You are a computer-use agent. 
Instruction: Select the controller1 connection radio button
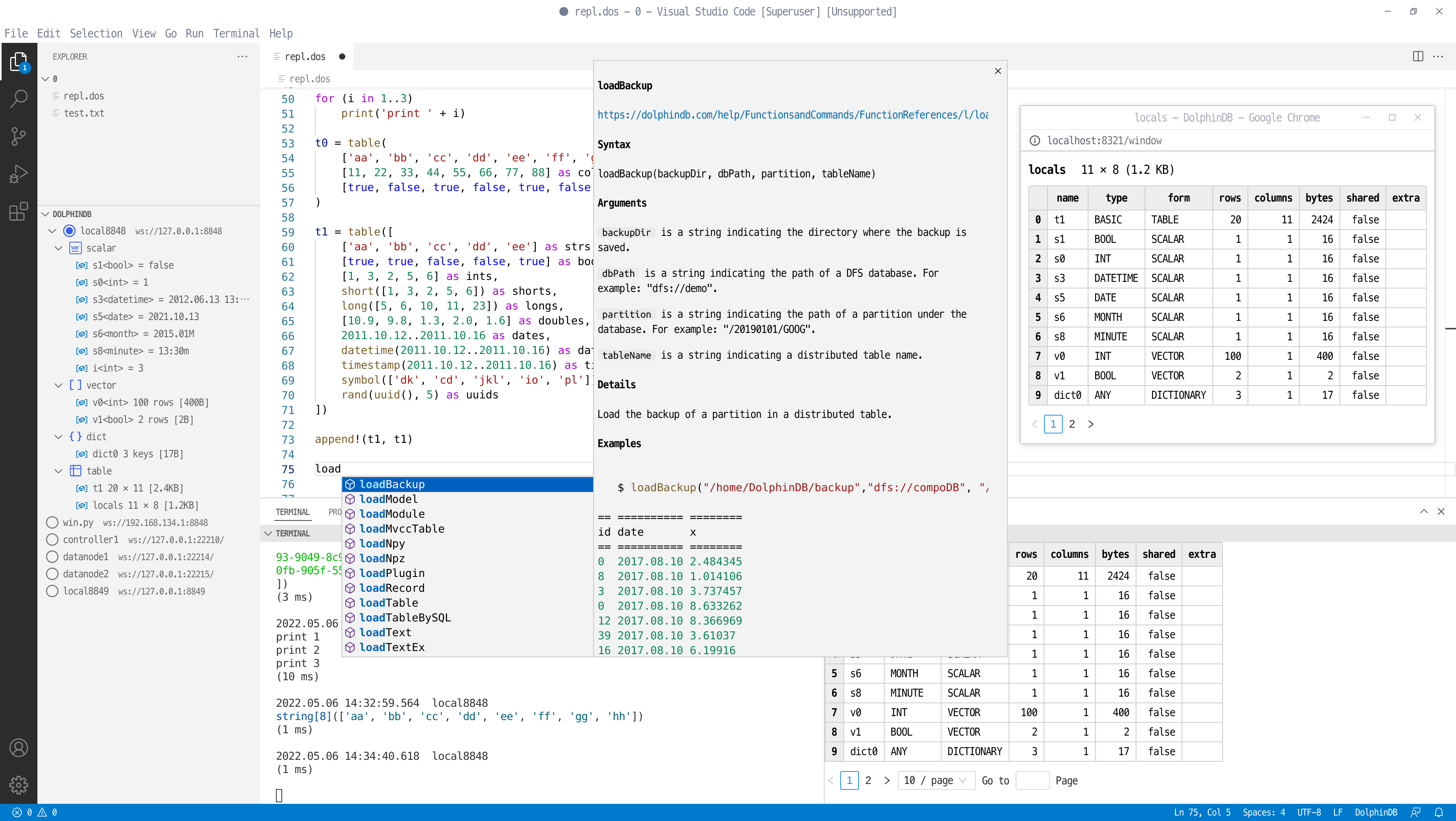(52, 540)
